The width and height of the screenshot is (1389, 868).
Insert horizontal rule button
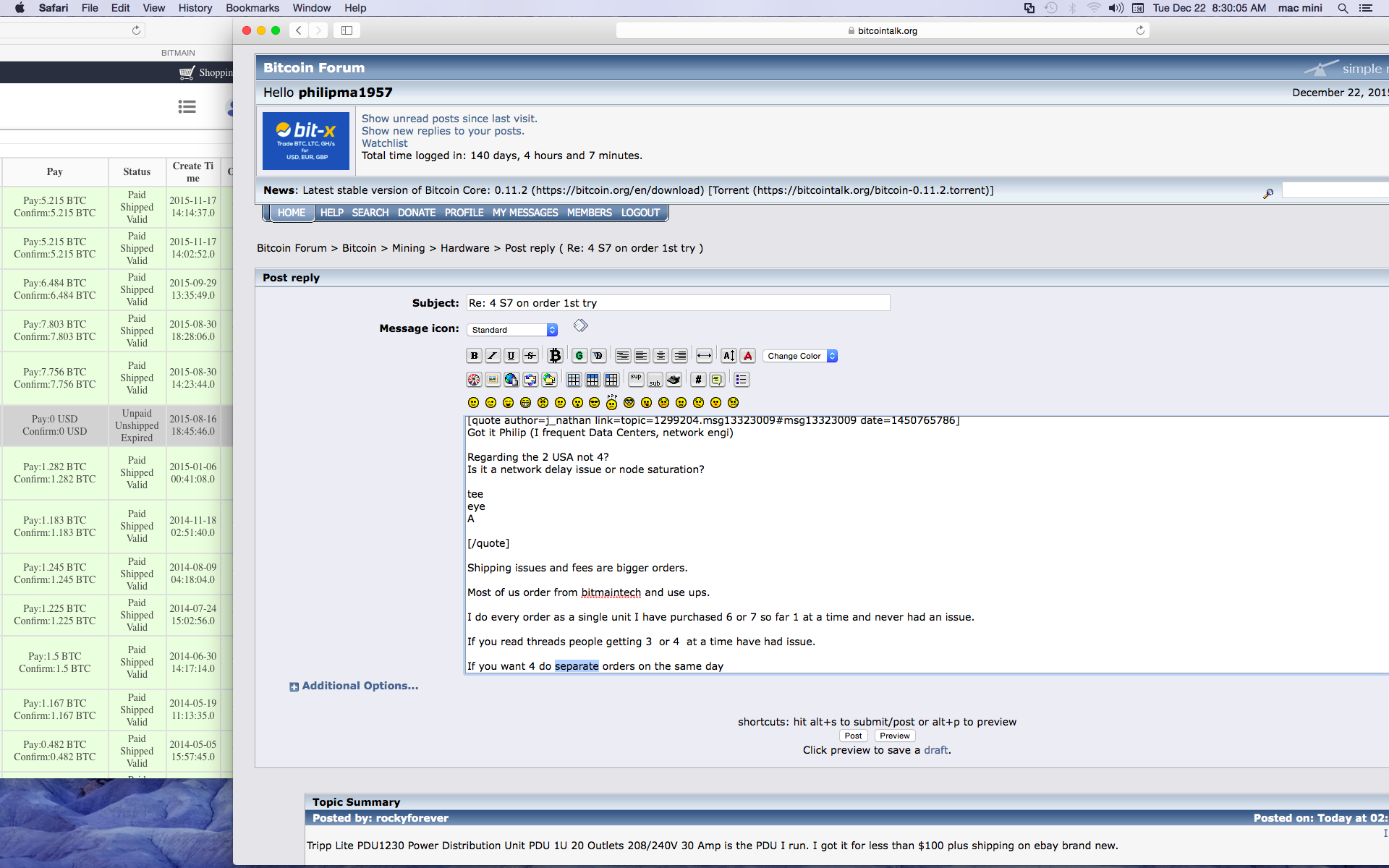704,355
